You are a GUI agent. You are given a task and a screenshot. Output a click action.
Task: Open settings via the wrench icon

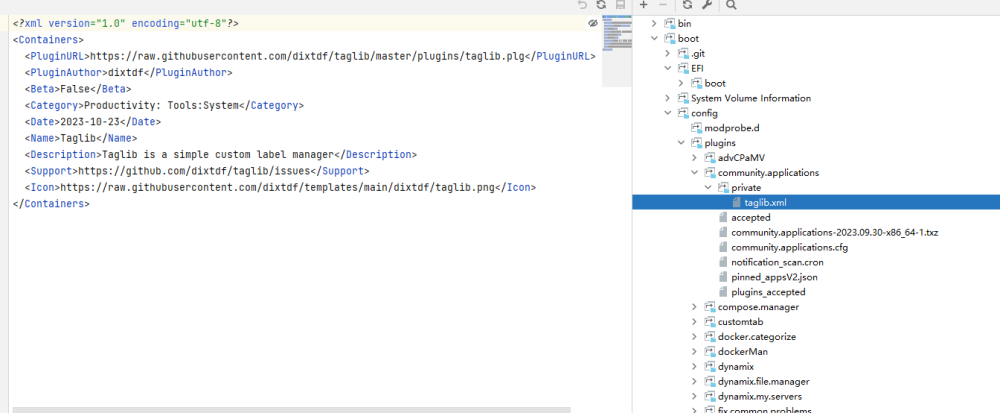(x=707, y=5)
